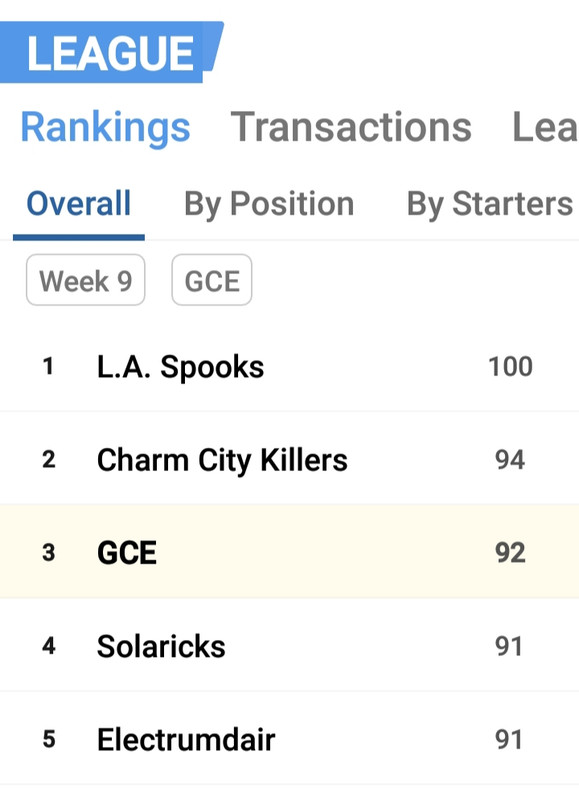Image resolution: width=579 pixels, height=800 pixels.
Task: Open the Rankings tab
Action: (x=105, y=127)
